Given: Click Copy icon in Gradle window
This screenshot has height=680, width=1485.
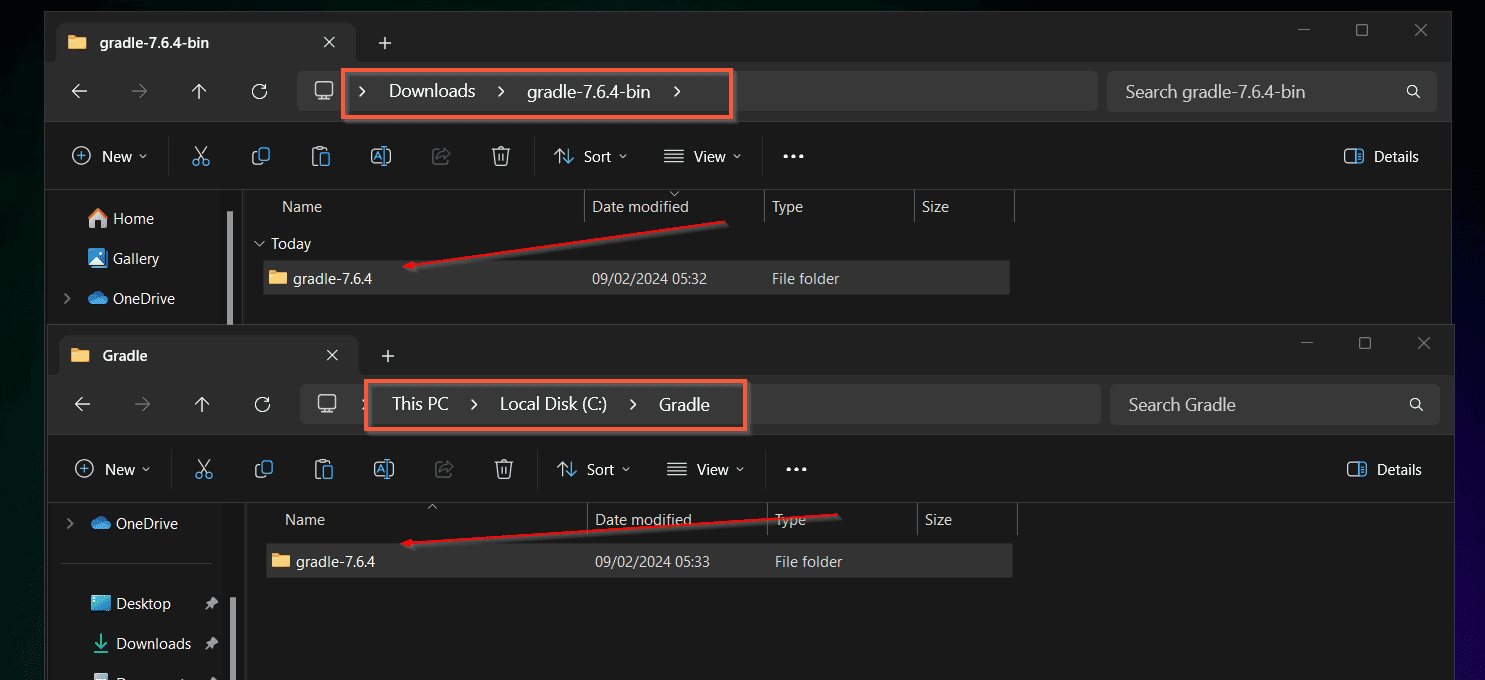Looking at the screenshot, I should point(264,469).
